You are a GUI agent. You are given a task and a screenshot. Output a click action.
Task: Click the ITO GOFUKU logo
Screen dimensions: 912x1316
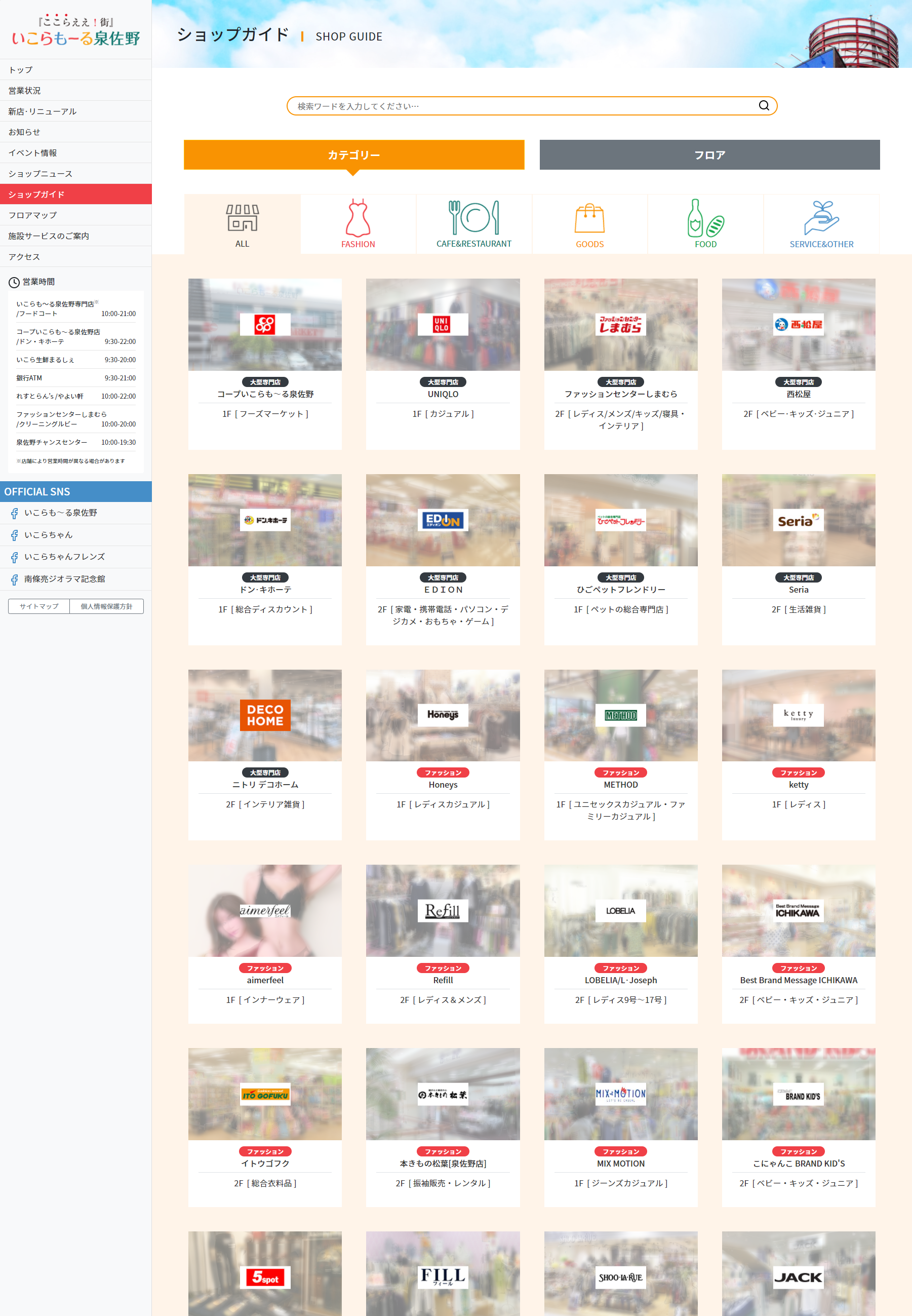[265, 1094]
